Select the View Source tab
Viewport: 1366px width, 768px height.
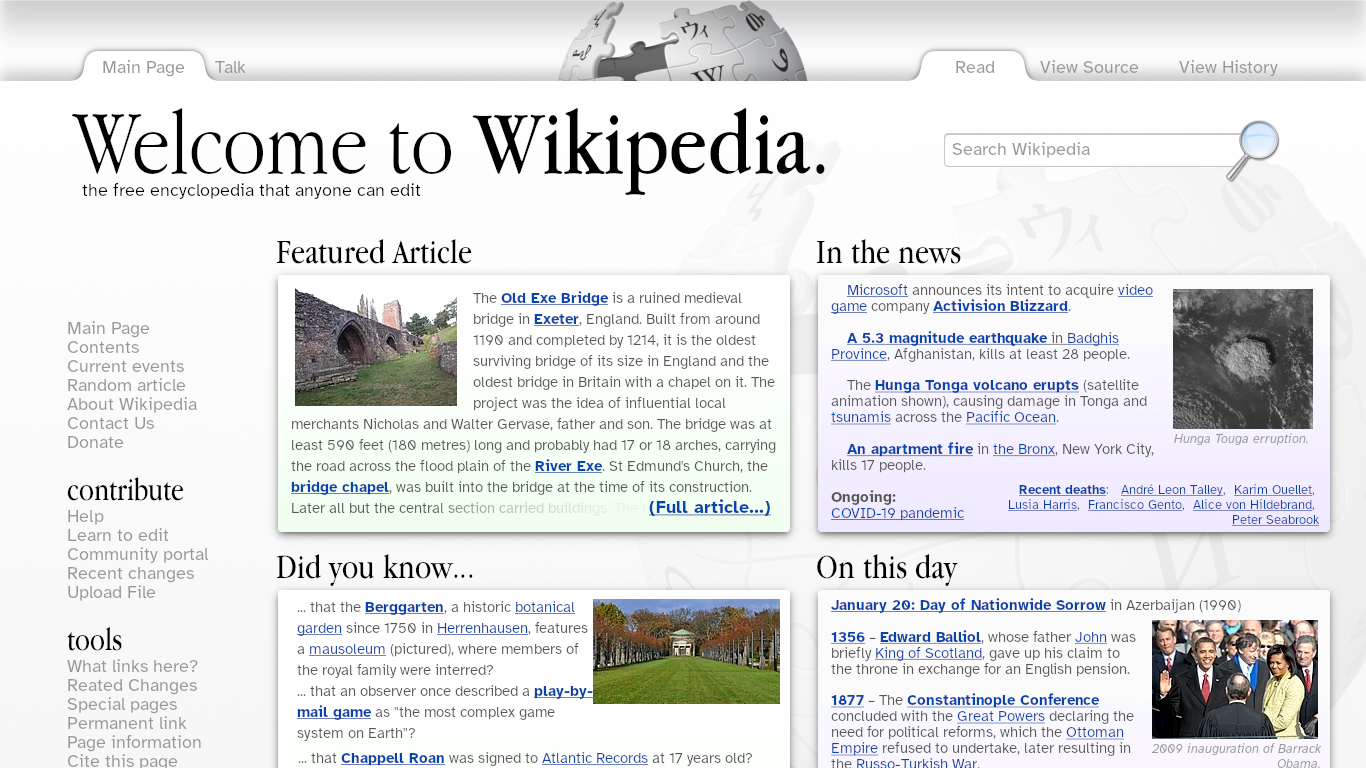coord(1088,67)
